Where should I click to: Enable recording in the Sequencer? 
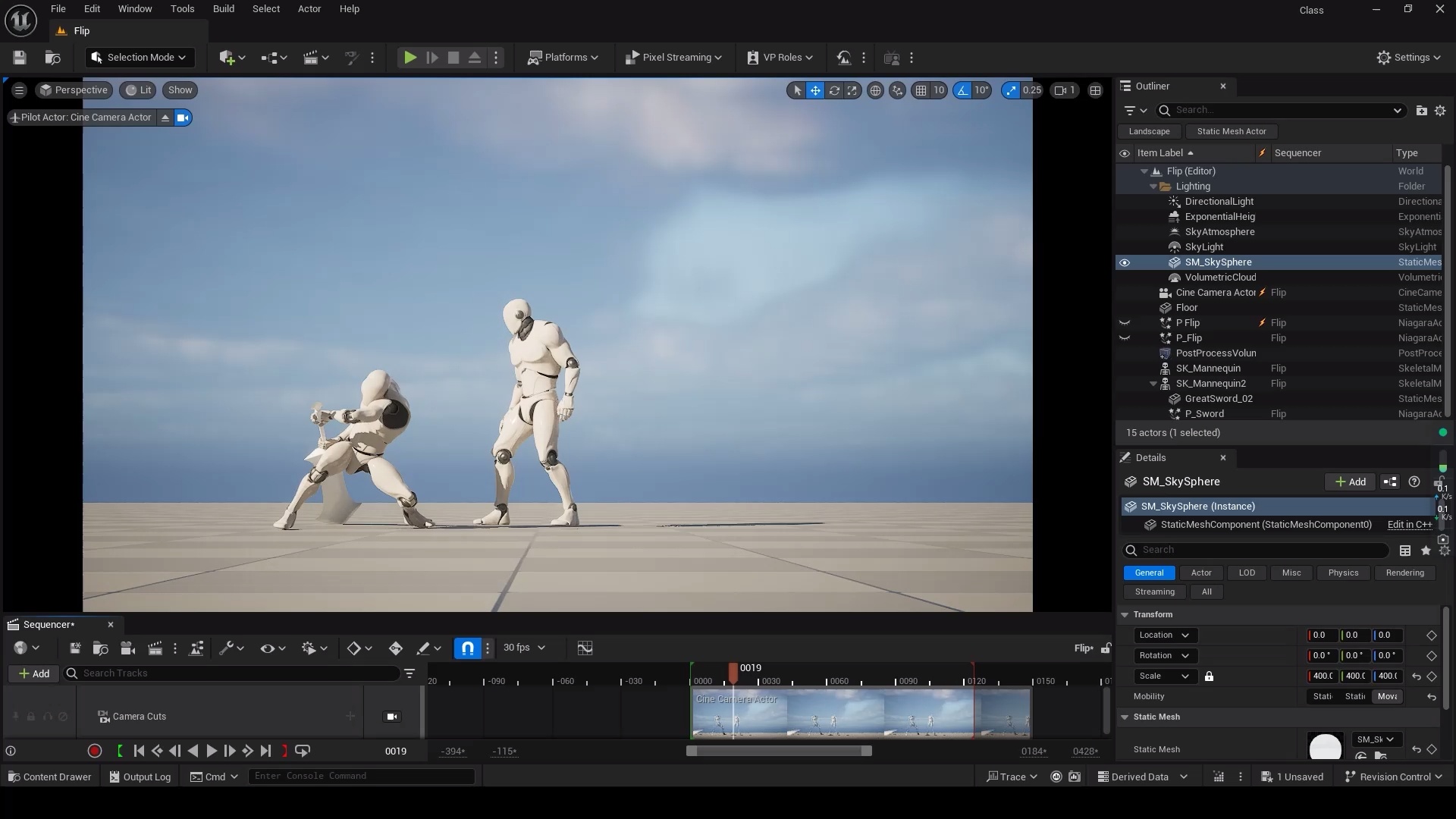[95, 751]
